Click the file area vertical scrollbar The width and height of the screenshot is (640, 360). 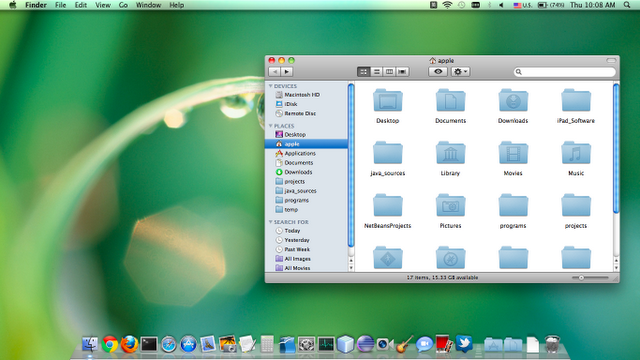(616, 148)
